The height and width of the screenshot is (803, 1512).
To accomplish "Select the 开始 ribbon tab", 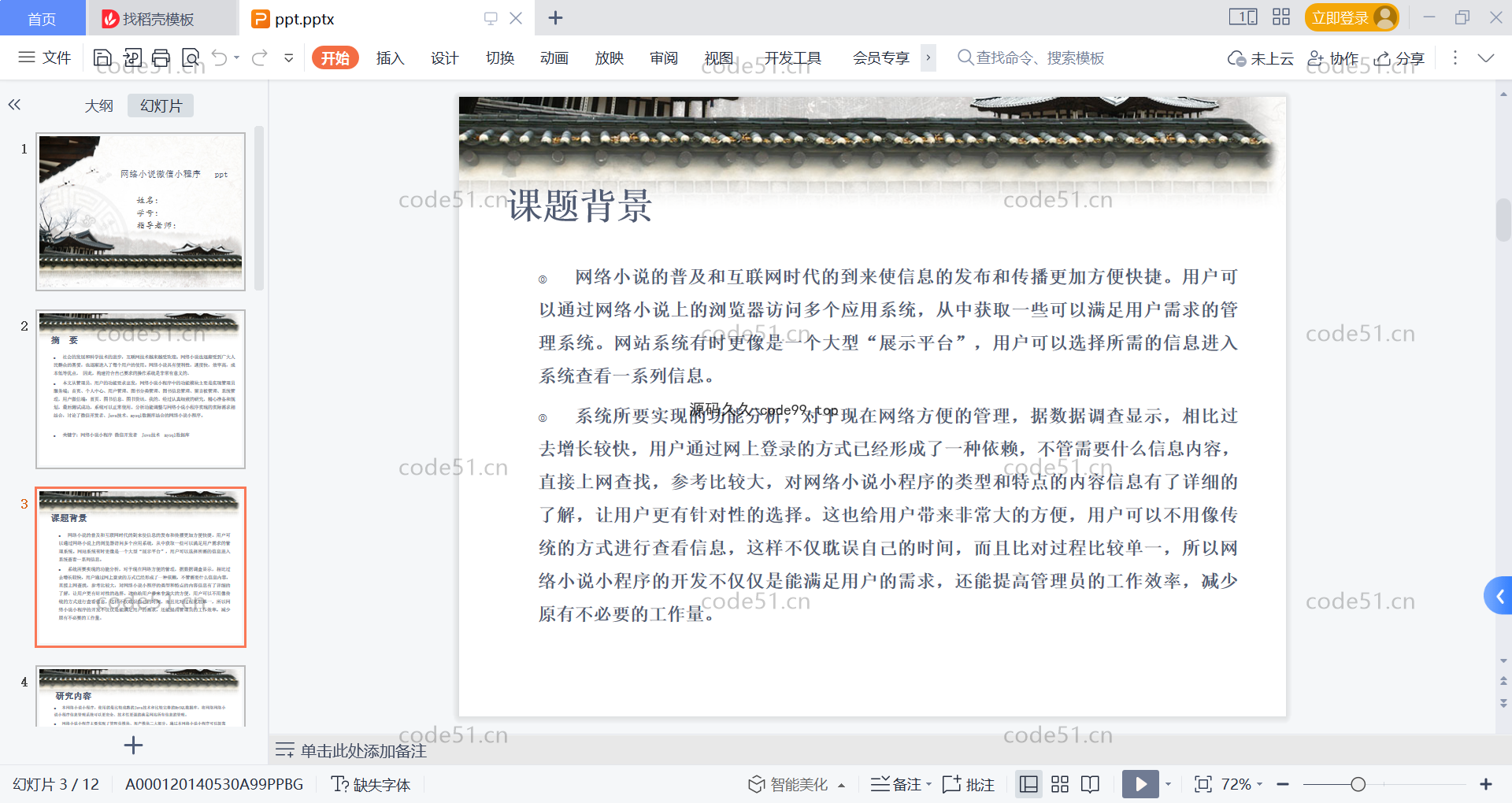I will (335, 57).
